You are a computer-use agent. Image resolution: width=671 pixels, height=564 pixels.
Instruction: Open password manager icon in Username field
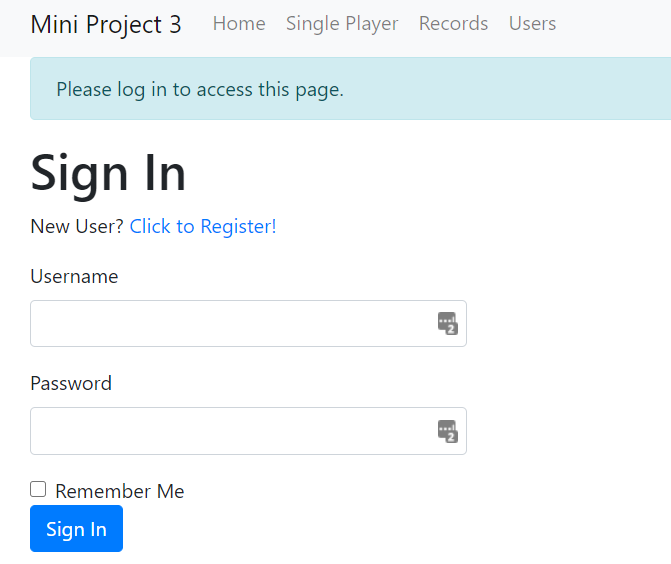[x=448, y=324]
